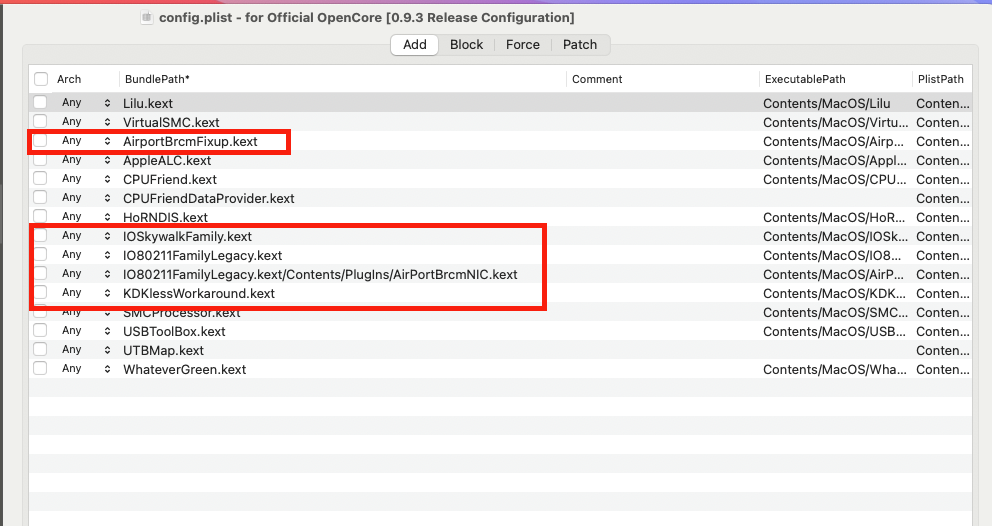The height and width of the screenshot is (526, 992).
Task: Select the AppleALC.kext bundle path
Action: point(167,160)
